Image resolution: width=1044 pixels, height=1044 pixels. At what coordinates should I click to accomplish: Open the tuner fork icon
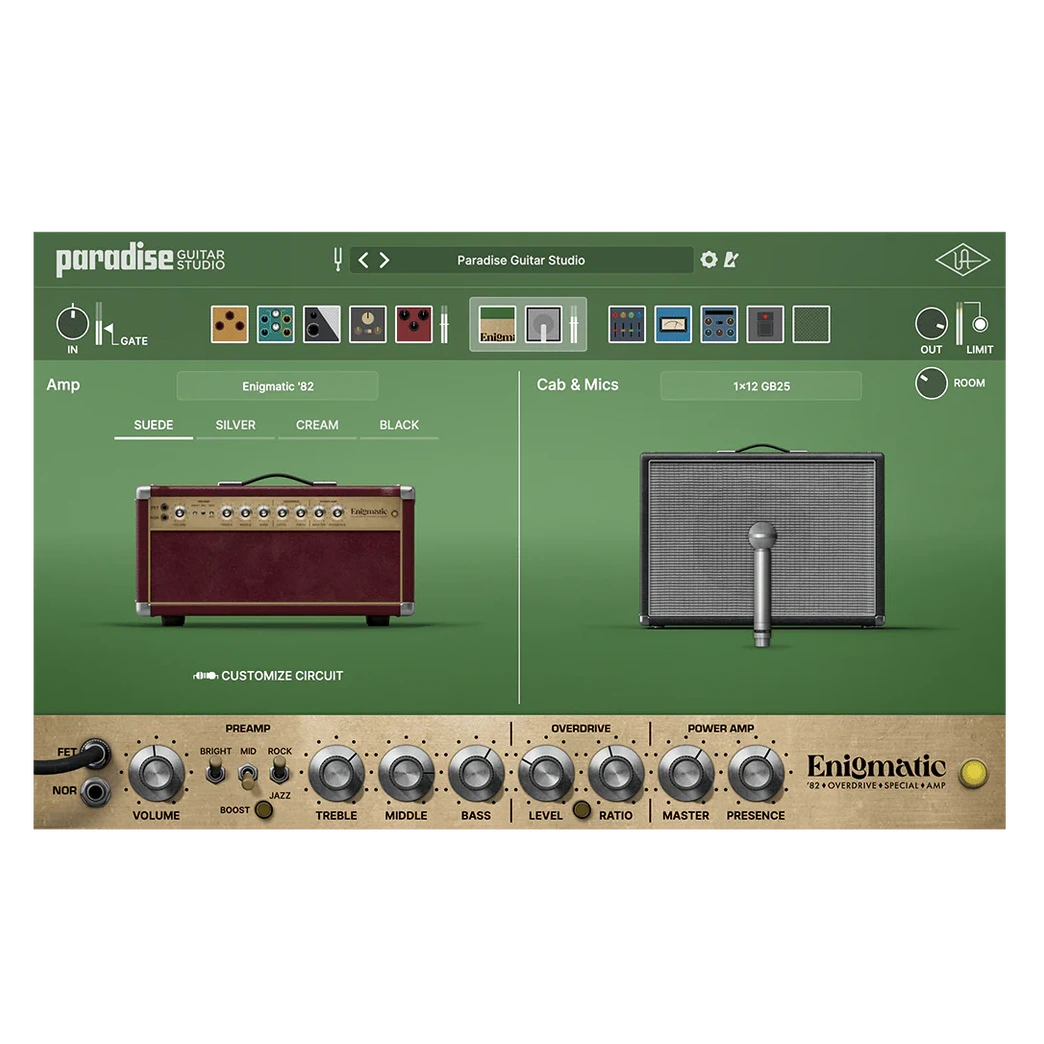point(338,260)
